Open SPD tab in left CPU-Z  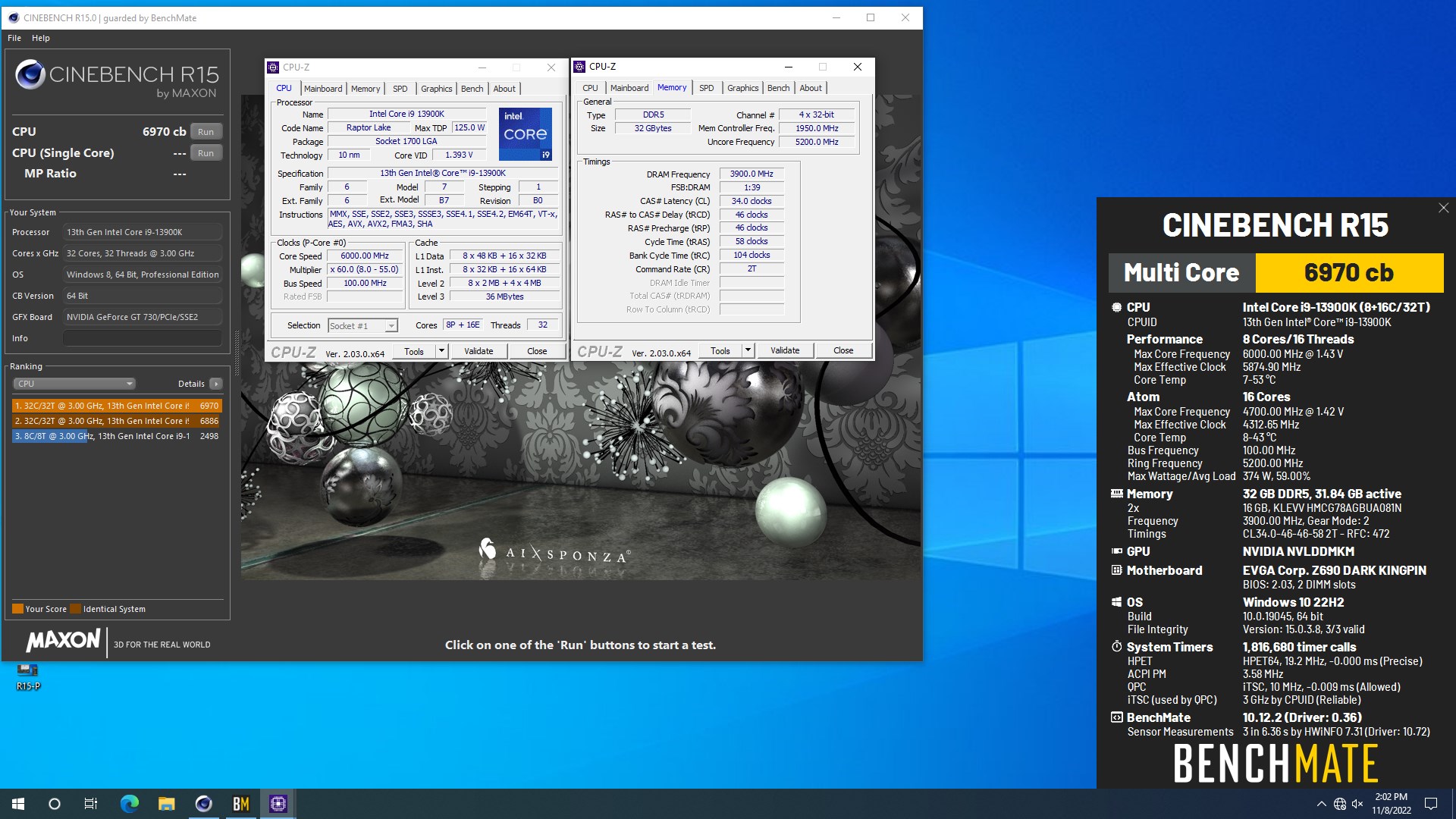coord(400,89)
